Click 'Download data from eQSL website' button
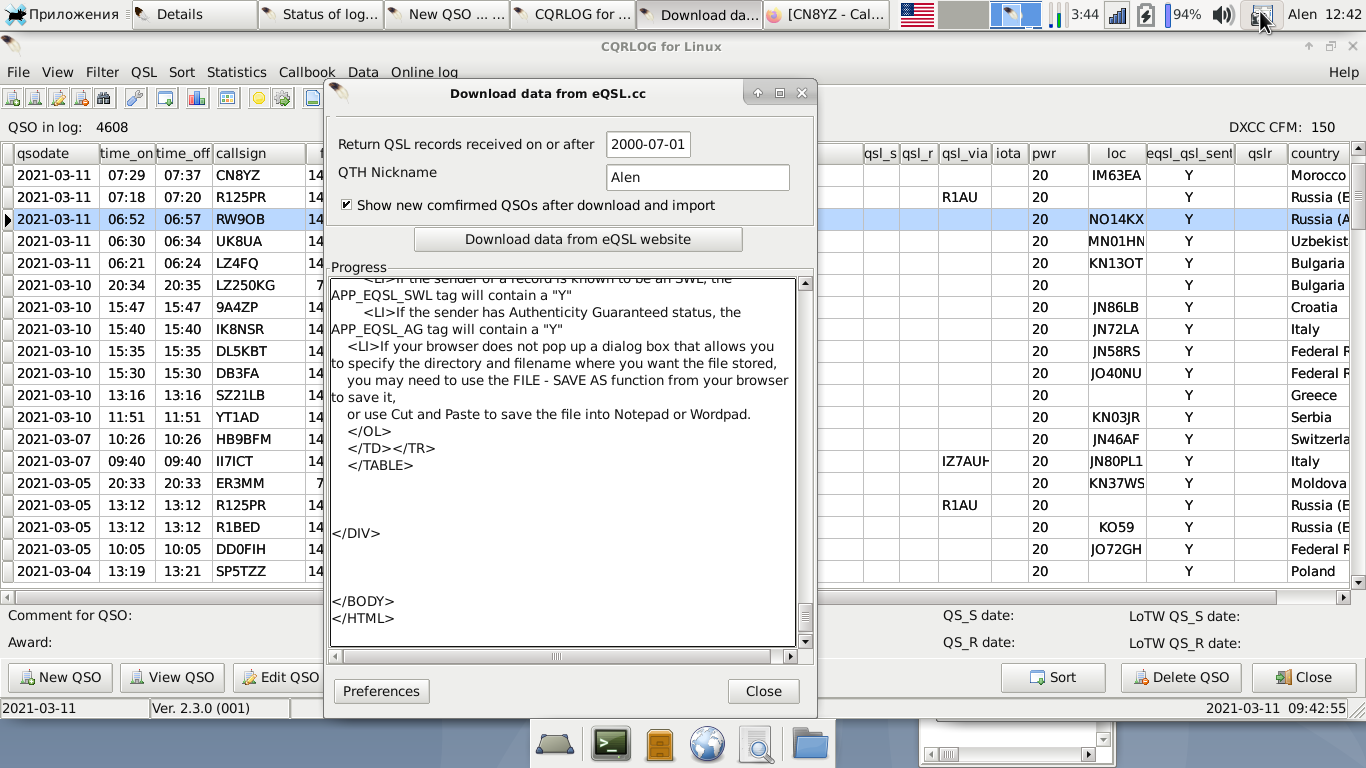 pos(578,239)
